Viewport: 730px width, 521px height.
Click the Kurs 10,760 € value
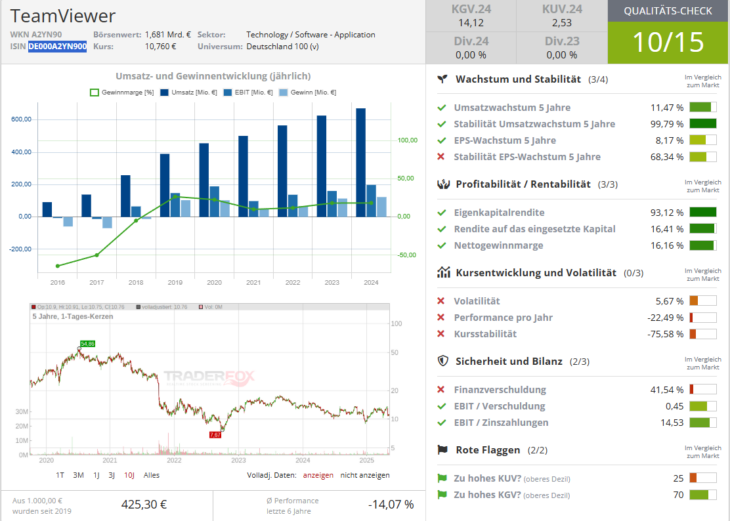160,46
